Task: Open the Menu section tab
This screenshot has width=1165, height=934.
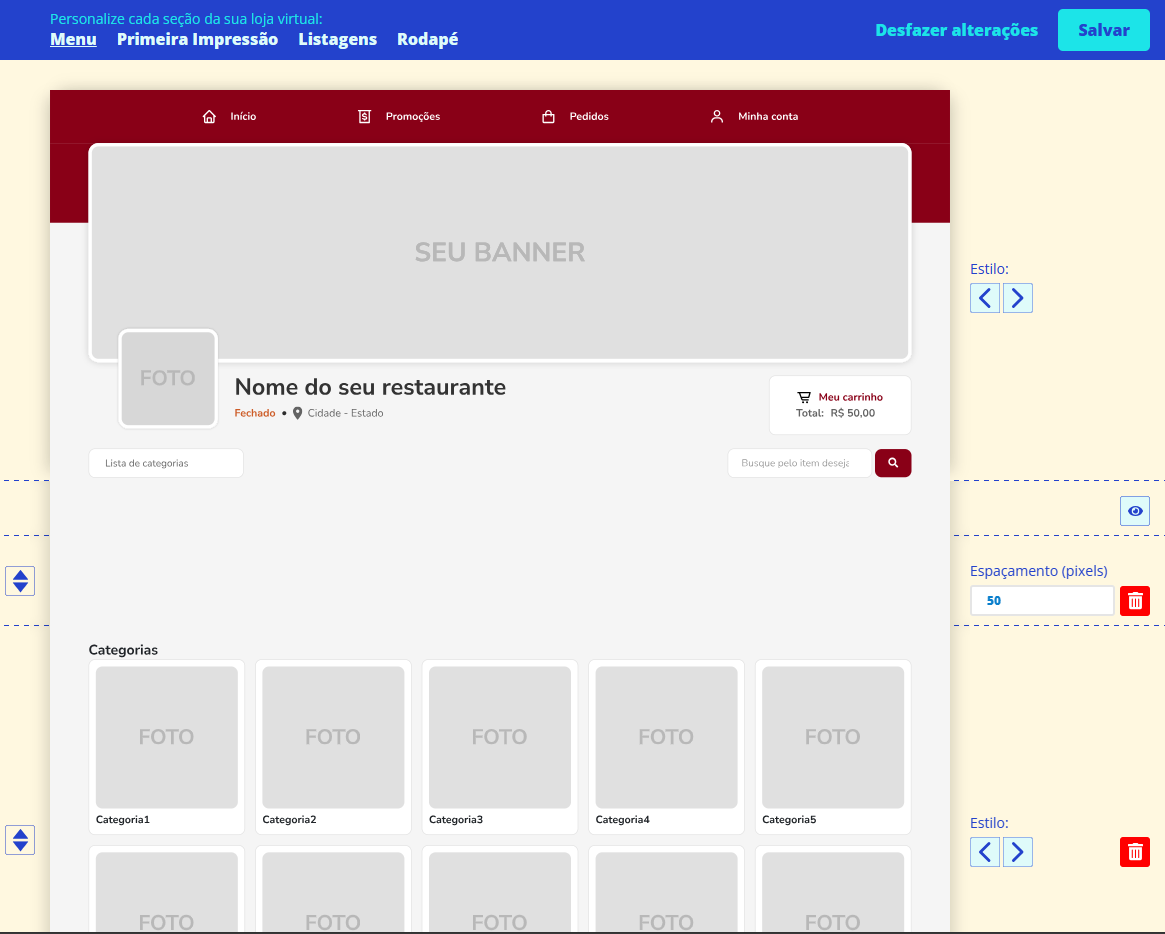Action: [73, 39]
